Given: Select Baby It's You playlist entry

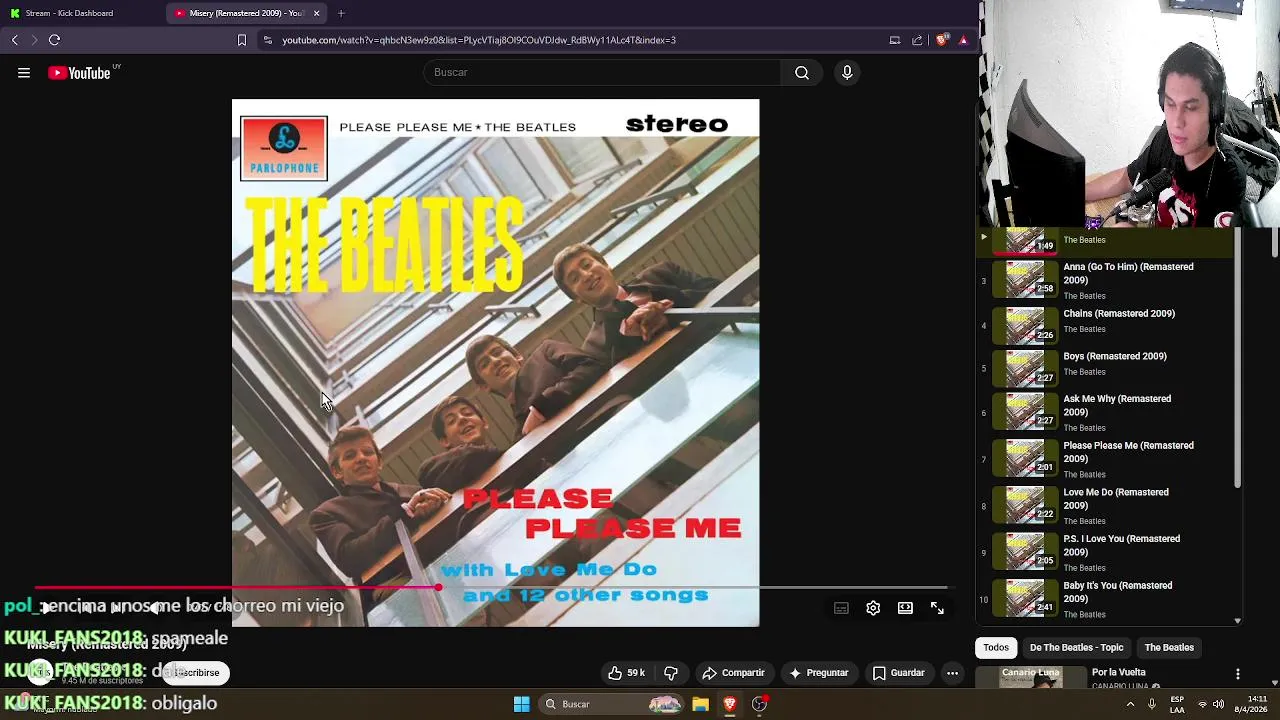Looking at the screenshot, I should coord(1104,599).
